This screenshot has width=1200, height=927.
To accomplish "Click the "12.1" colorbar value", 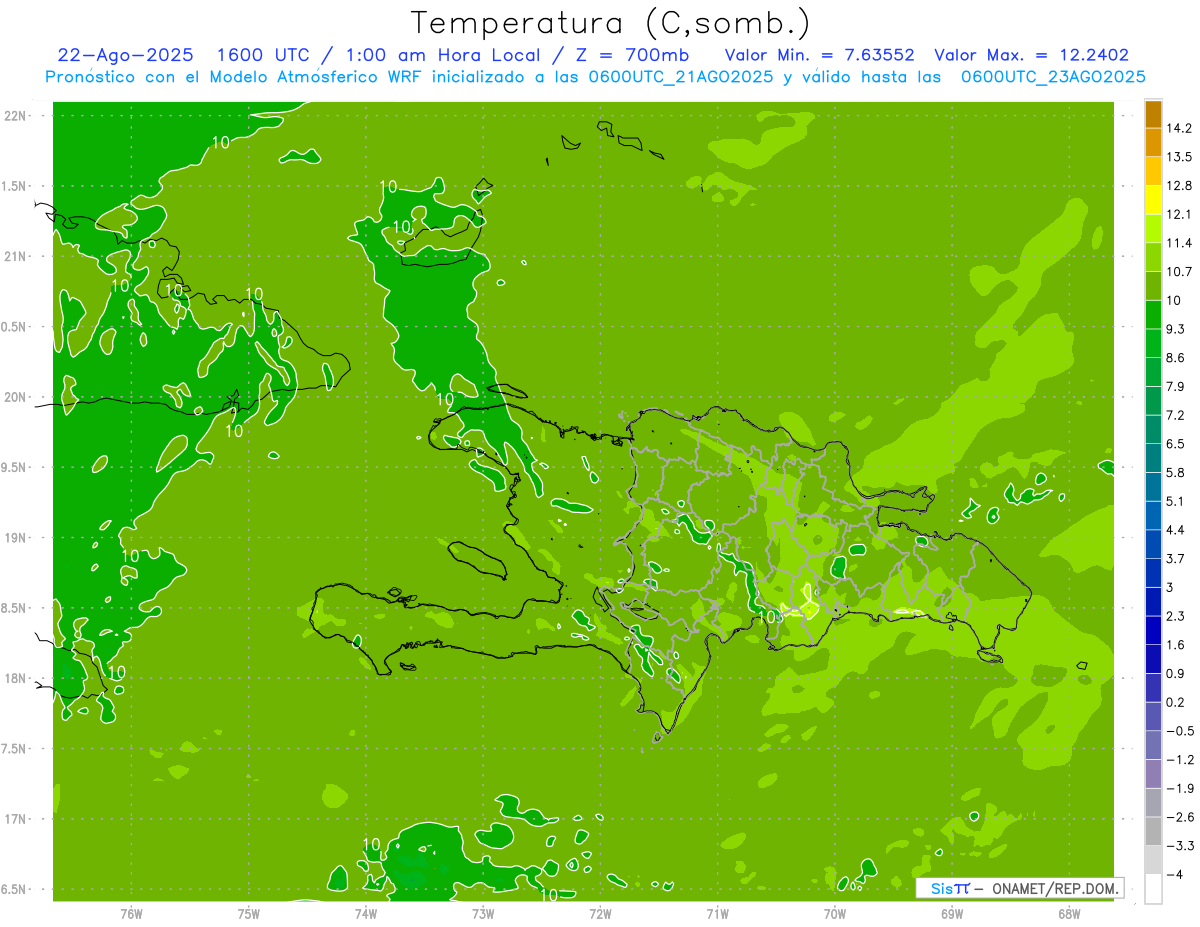I will (x=1180, y=214).
